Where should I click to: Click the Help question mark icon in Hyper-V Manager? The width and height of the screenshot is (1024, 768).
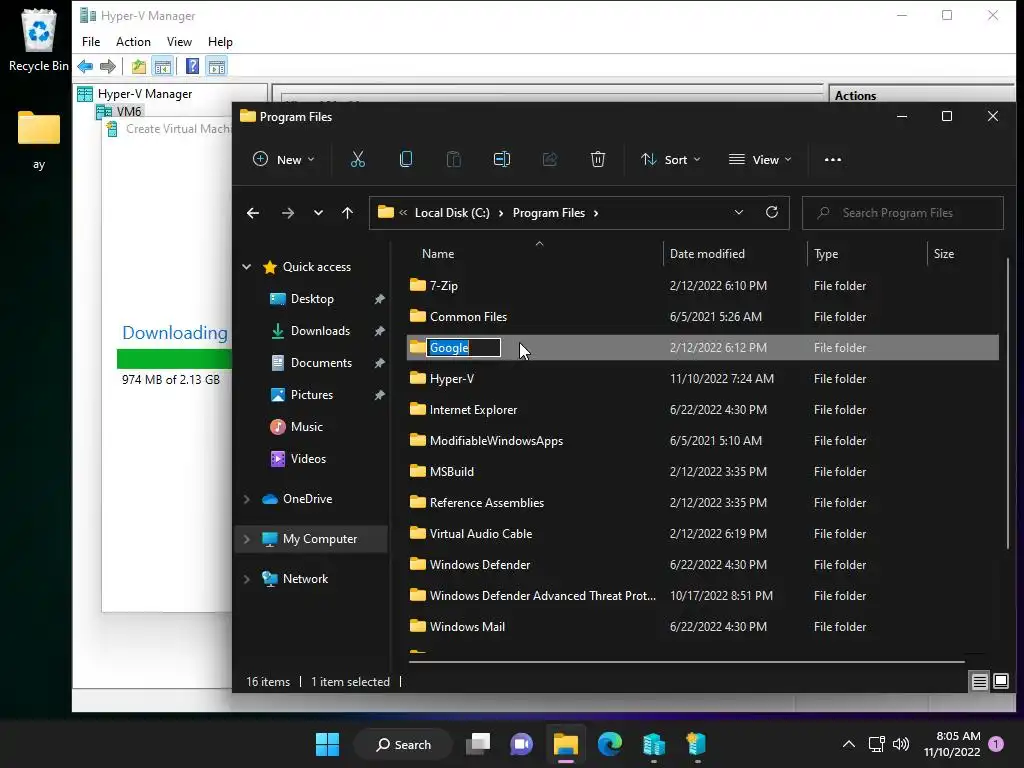click(192, 66)
